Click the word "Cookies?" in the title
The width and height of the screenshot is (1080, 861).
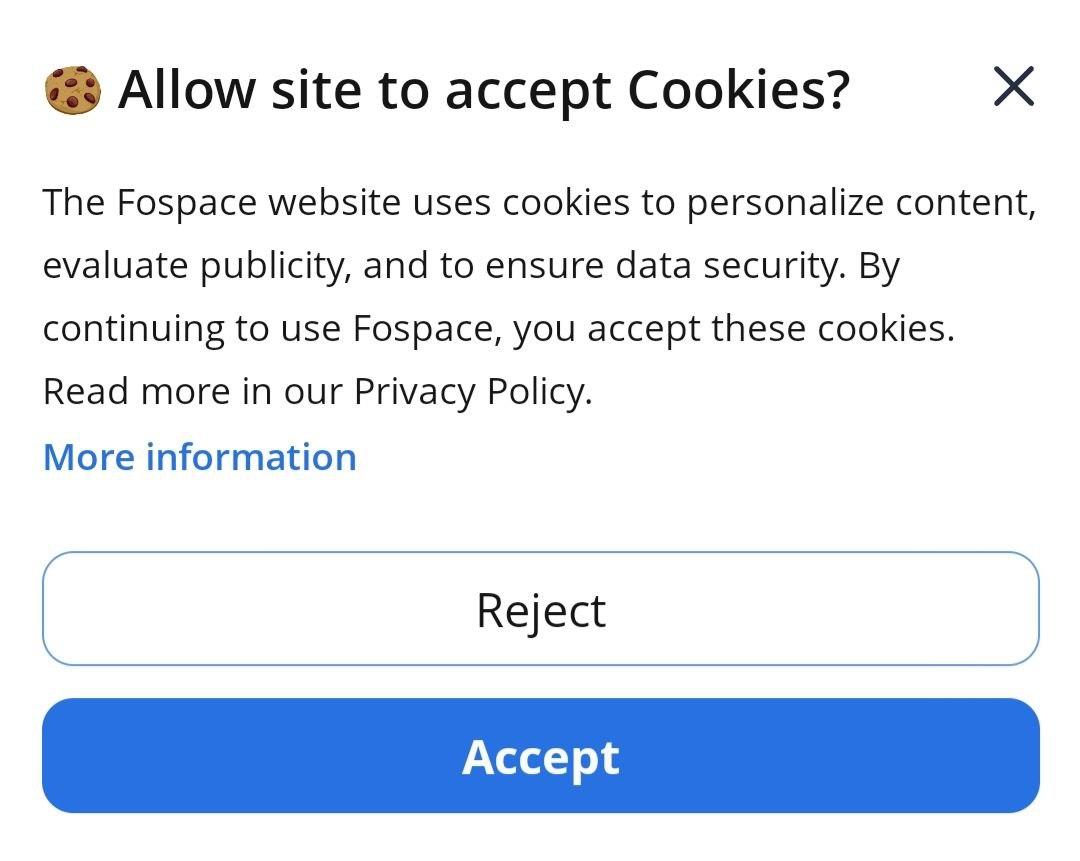(x=738, y=90)
